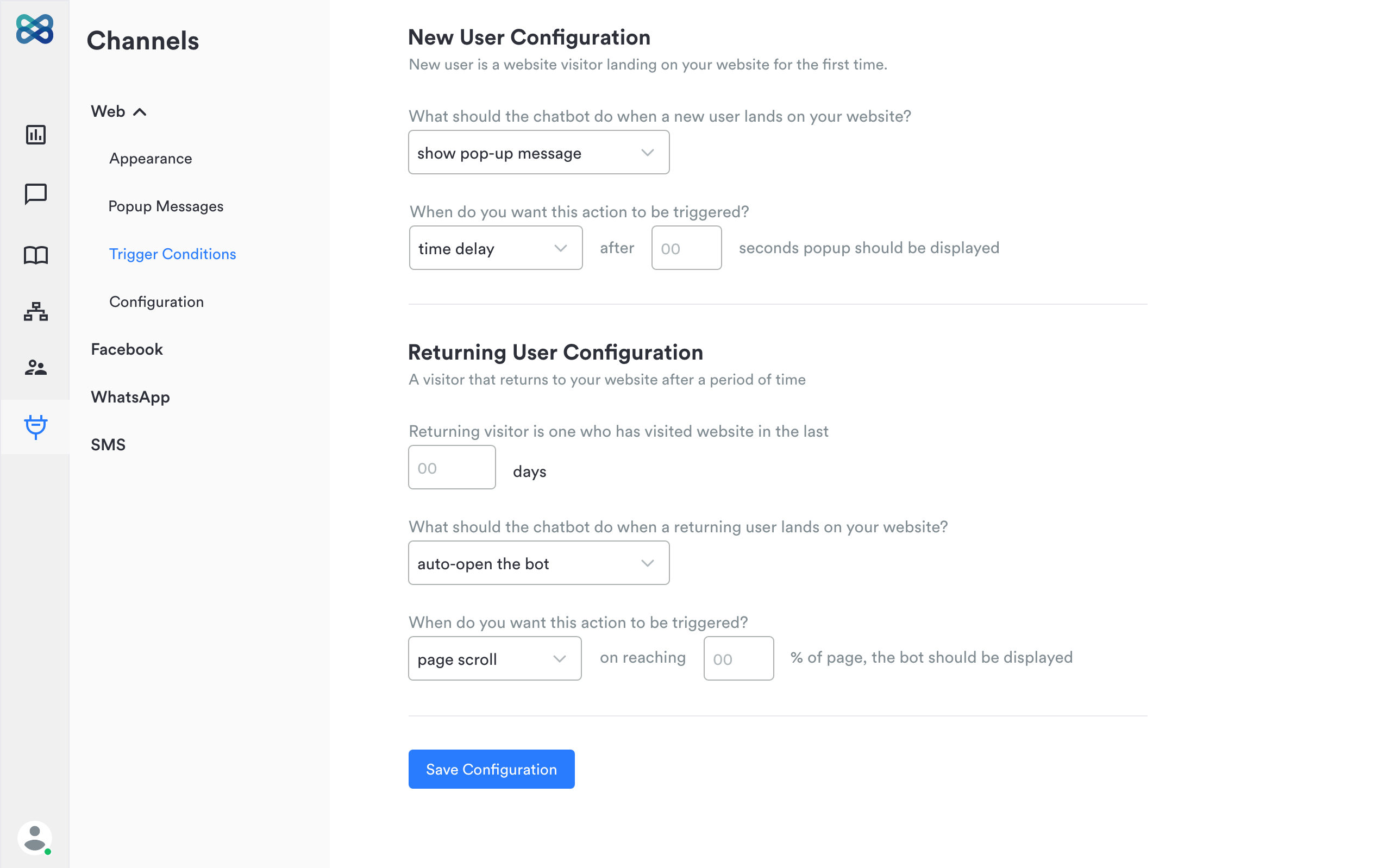Click the user profile avatar
The width and height of the screenshot is (1391, 868).
pyautogui.click(x=34, y=838)
